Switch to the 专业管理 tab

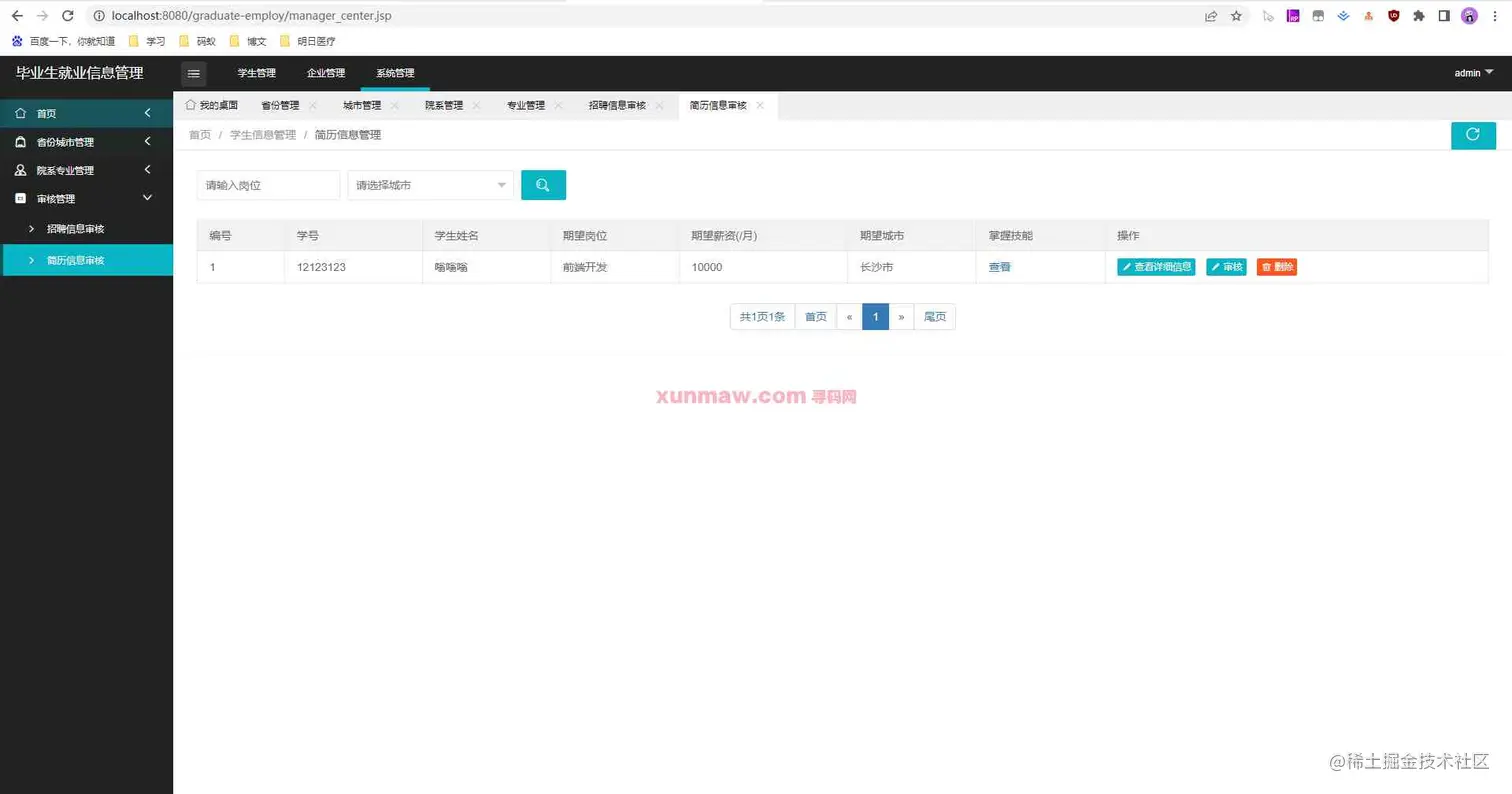point(526,105)
